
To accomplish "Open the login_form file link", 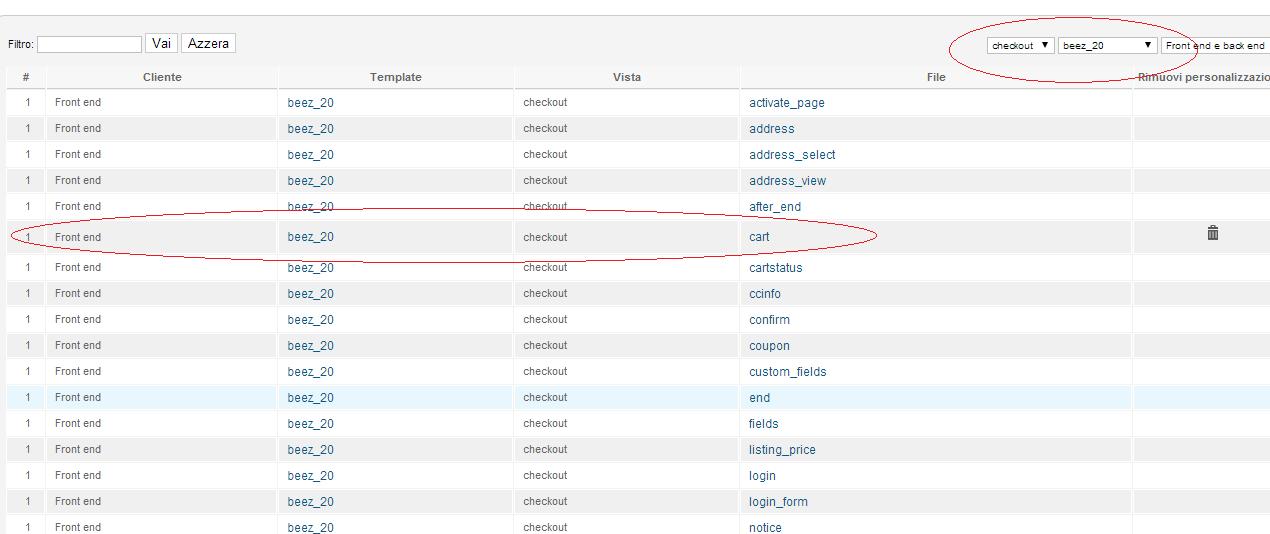I will [x=778, y=502].
